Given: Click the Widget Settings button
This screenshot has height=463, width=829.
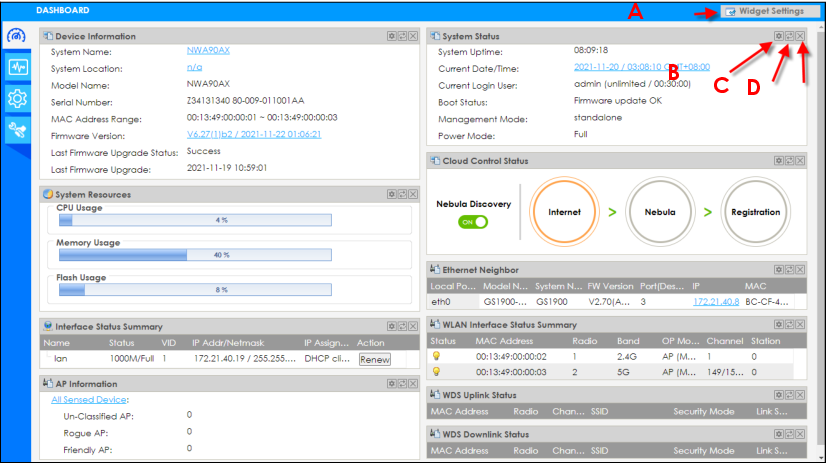Looking at the screenshot, I should click(764, 11).
